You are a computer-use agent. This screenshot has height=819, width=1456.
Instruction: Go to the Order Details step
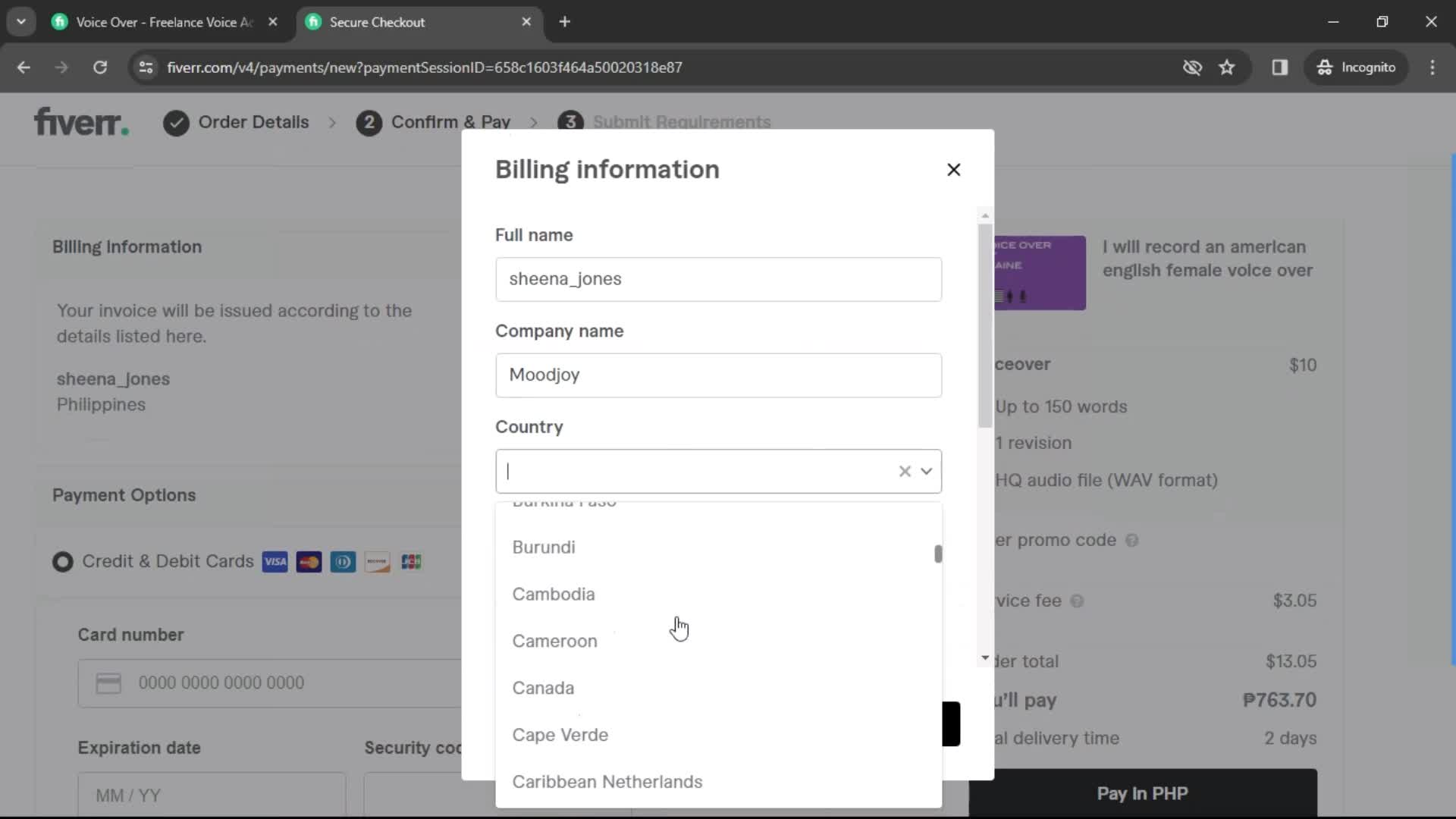(253, 122)
